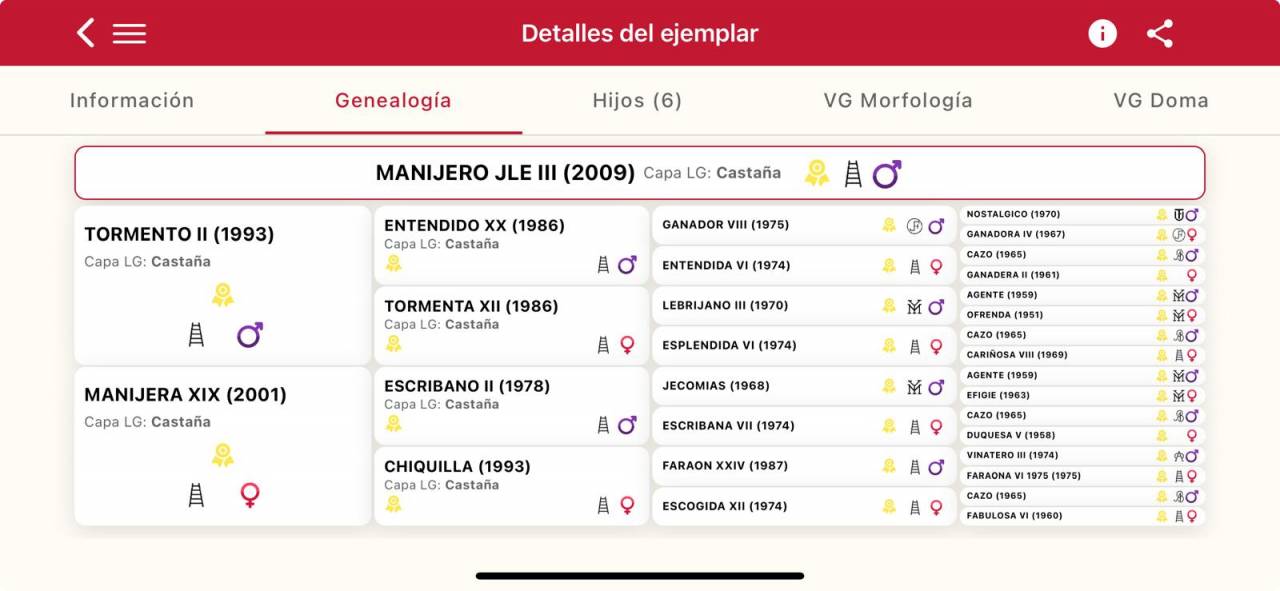Open ancestor ESCRIBANO II (1978)
The height and width of the screenshot is (591, 1280).
[467, 386]
